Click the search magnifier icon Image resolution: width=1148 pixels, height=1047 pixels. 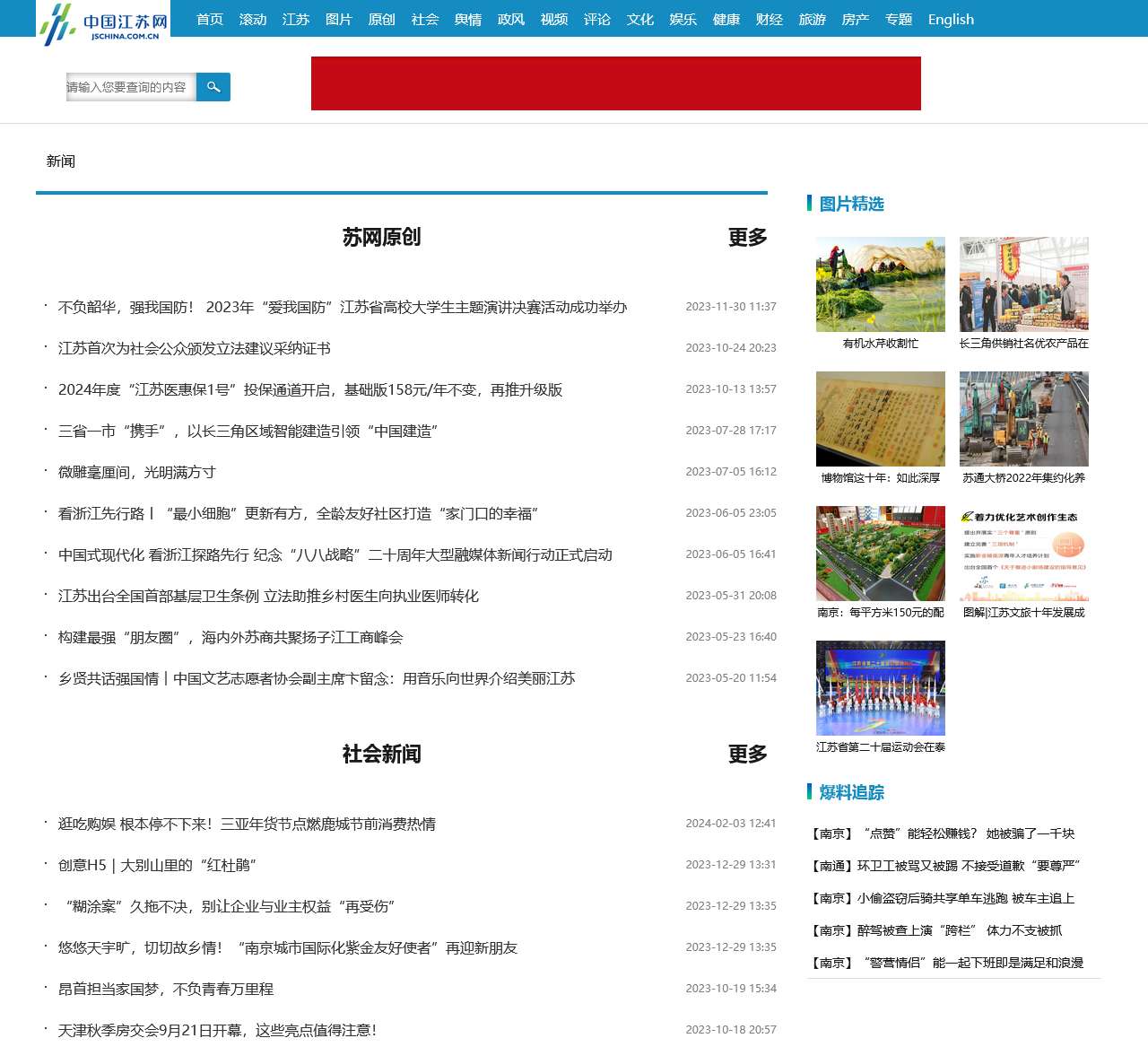(x=213, y=87)
